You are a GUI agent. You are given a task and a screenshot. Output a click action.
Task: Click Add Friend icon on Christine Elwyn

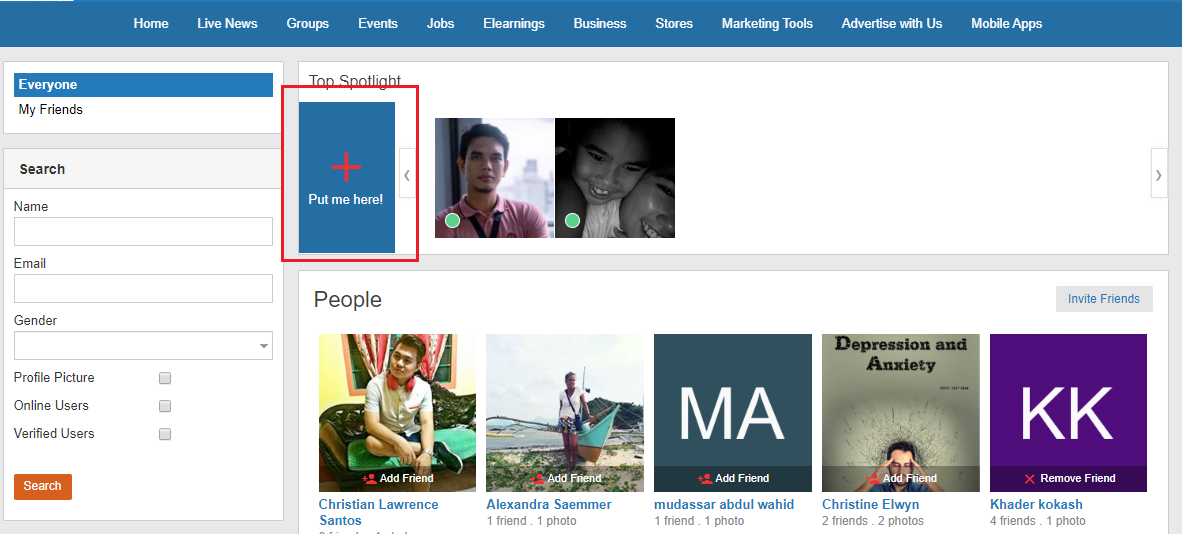click(x=872, y=479)
